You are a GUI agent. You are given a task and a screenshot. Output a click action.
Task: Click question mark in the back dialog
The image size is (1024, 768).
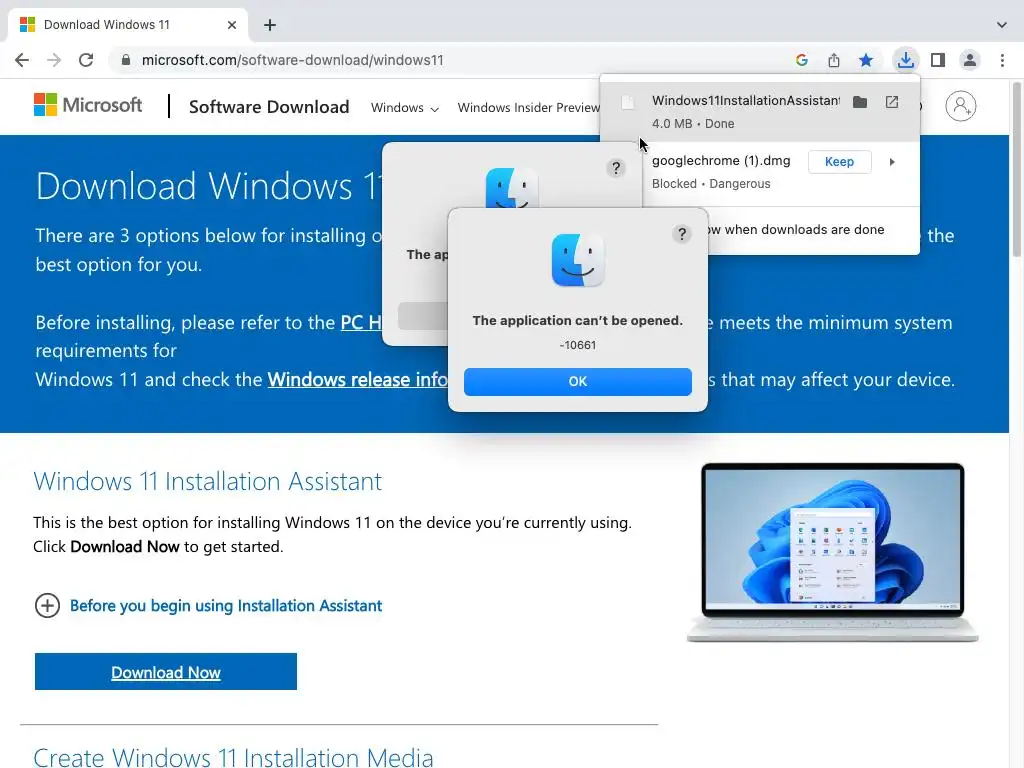[616, 168]
